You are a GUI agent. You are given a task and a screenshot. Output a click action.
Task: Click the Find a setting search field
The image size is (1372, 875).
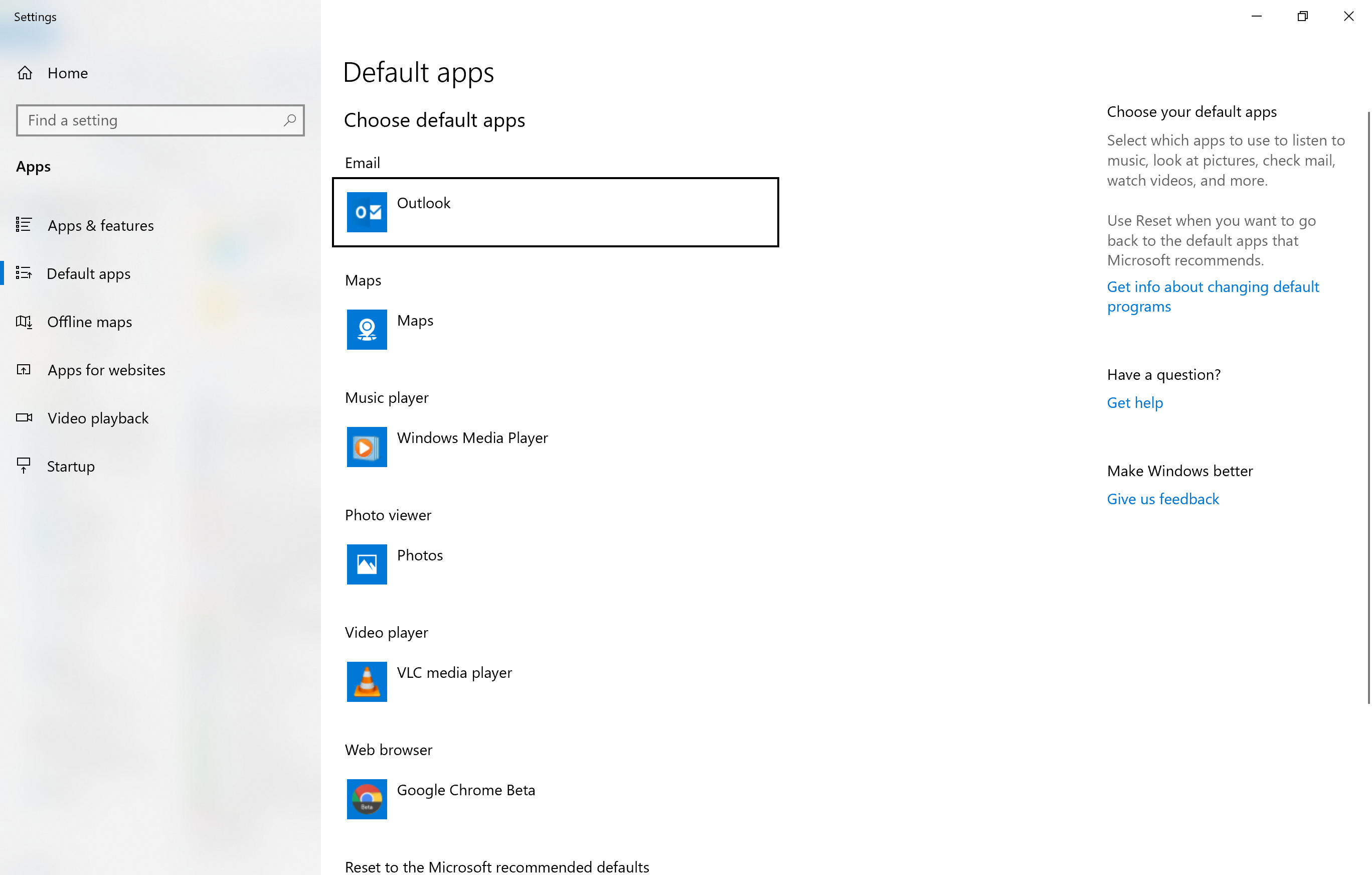pyautogui.click(x=160, y=120)
